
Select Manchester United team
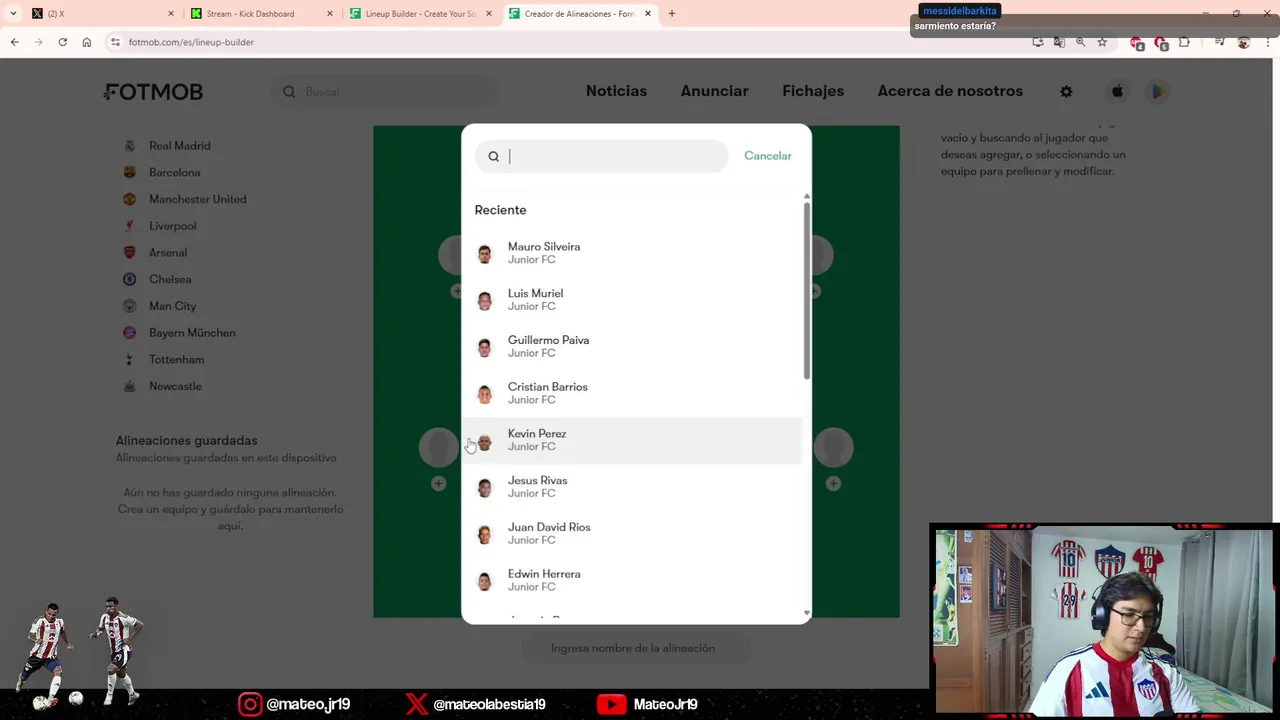point(197,199)
